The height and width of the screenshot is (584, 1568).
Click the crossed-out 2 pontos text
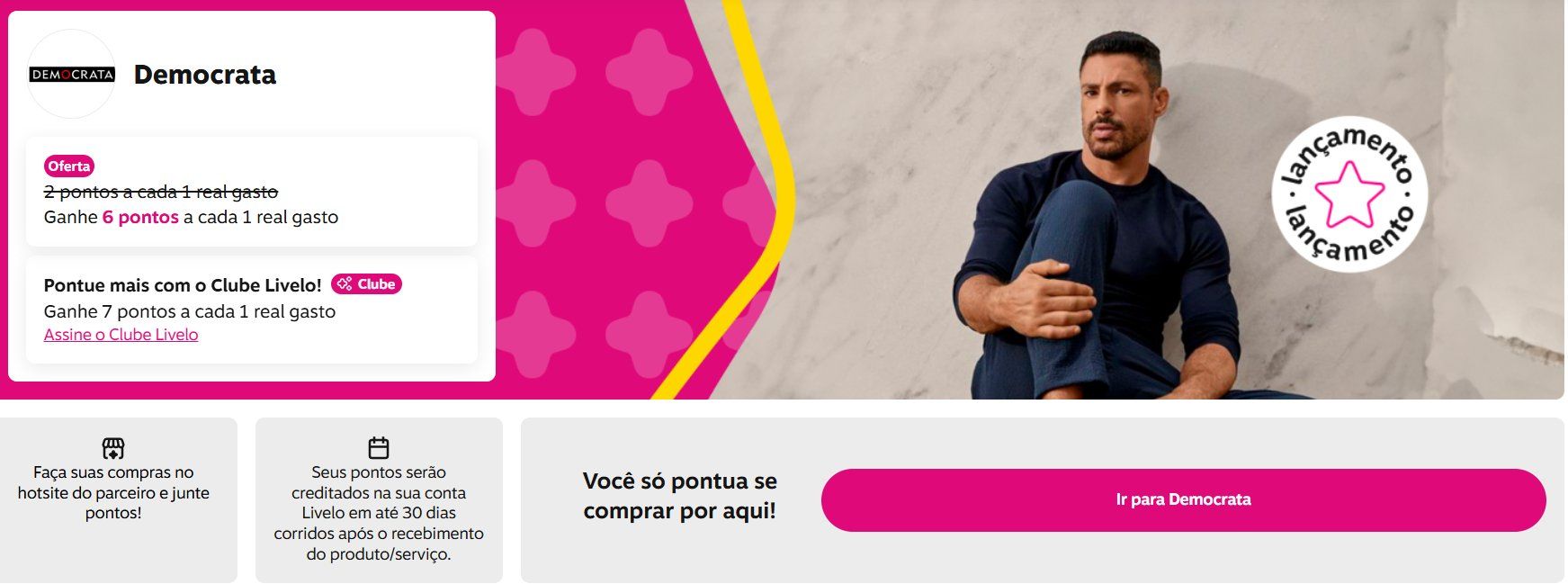(161, 192)
